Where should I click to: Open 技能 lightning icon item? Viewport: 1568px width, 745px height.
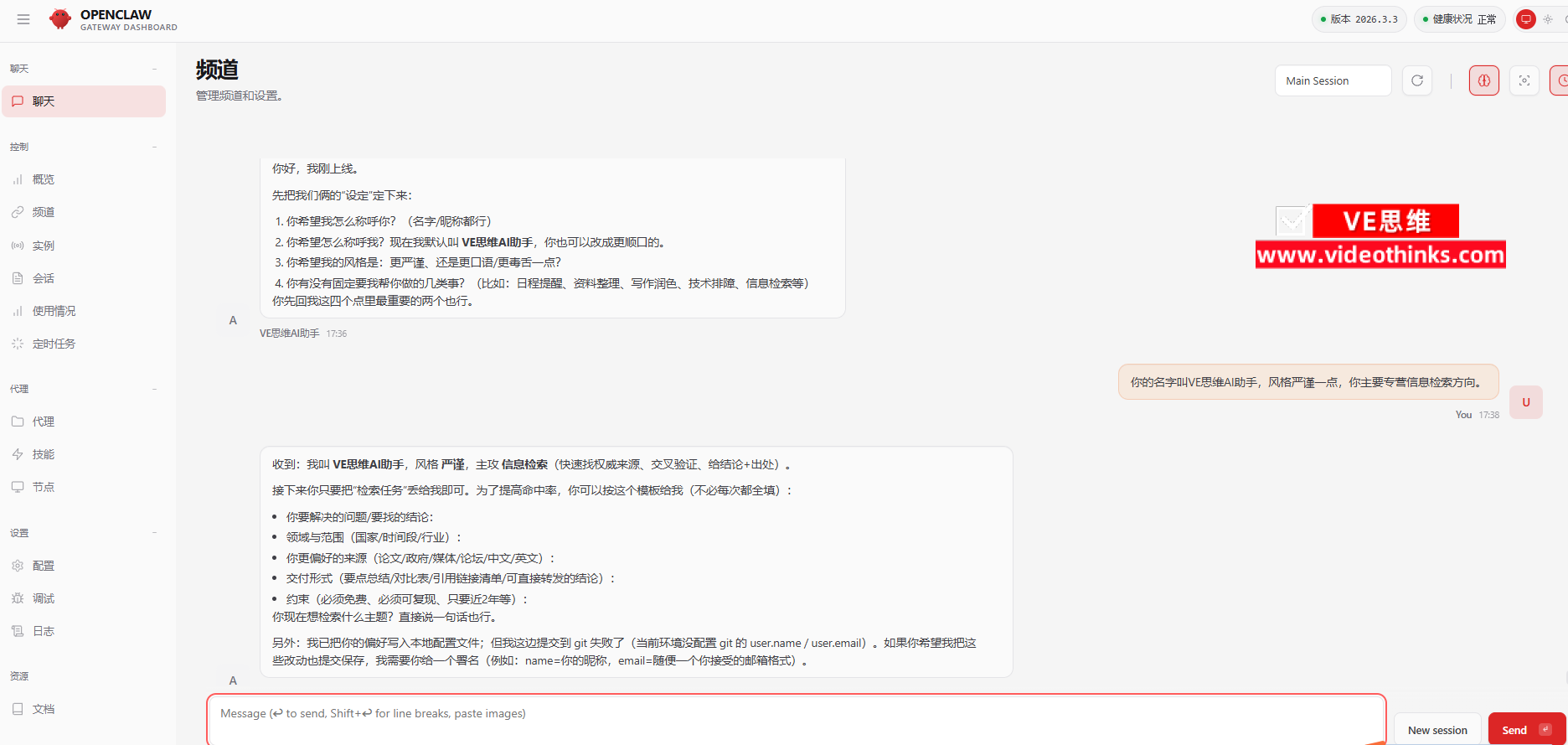pos(44,454)
